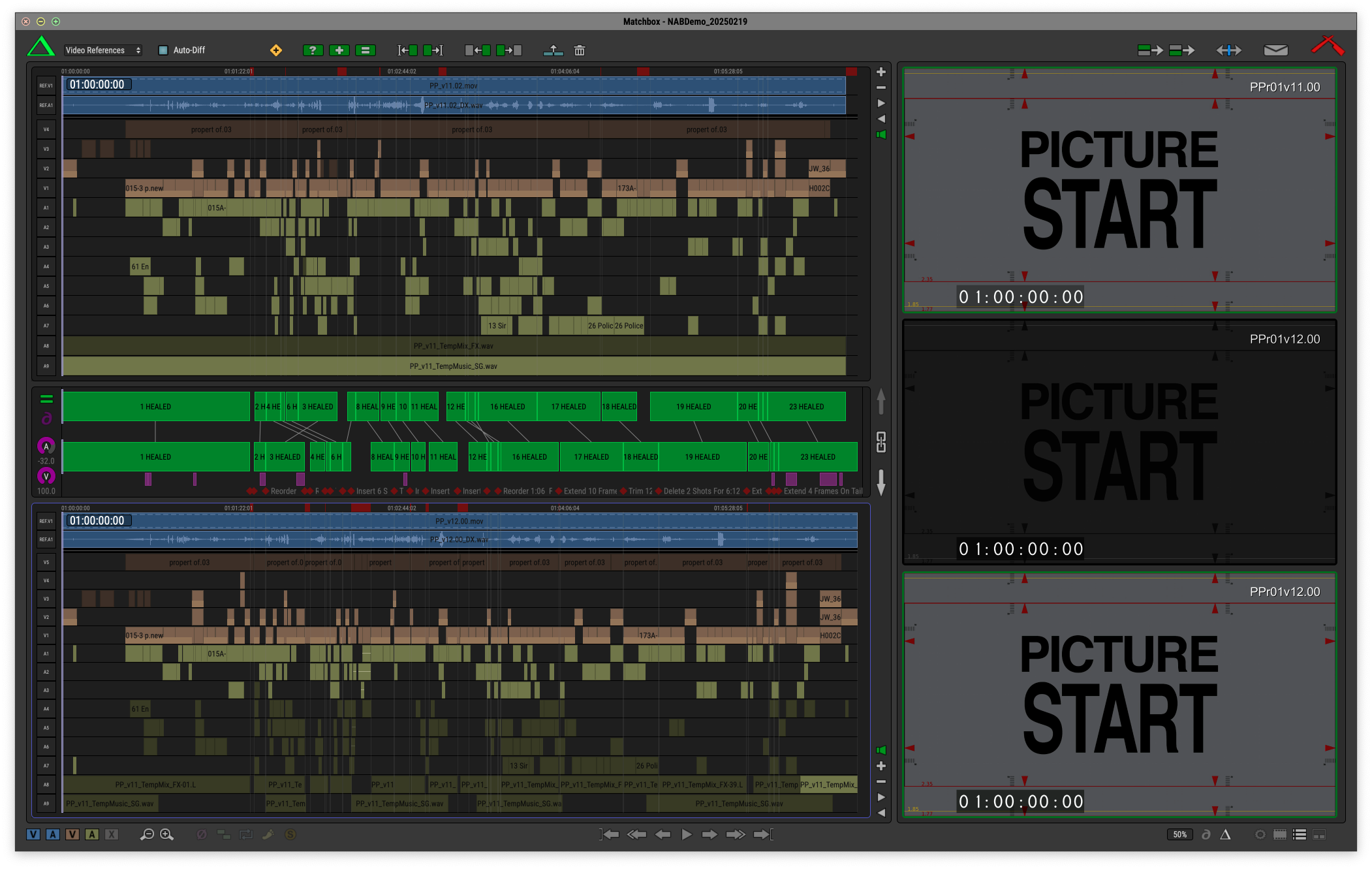Viewport: 1372px width, 869px height.
Task: Click the minus icon beside the lower timeline
Action: 881,782
